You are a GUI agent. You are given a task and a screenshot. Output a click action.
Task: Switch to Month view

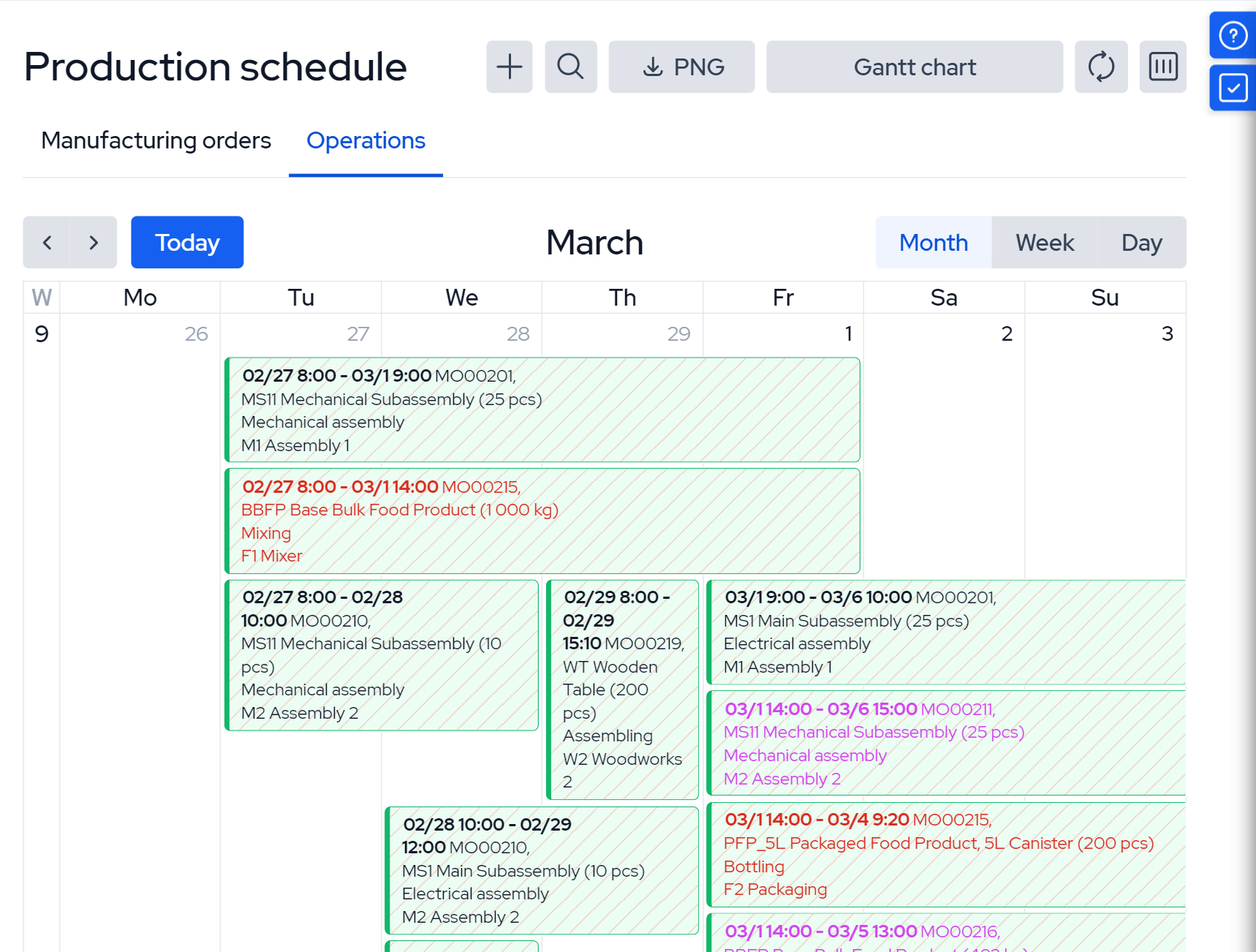934,242
